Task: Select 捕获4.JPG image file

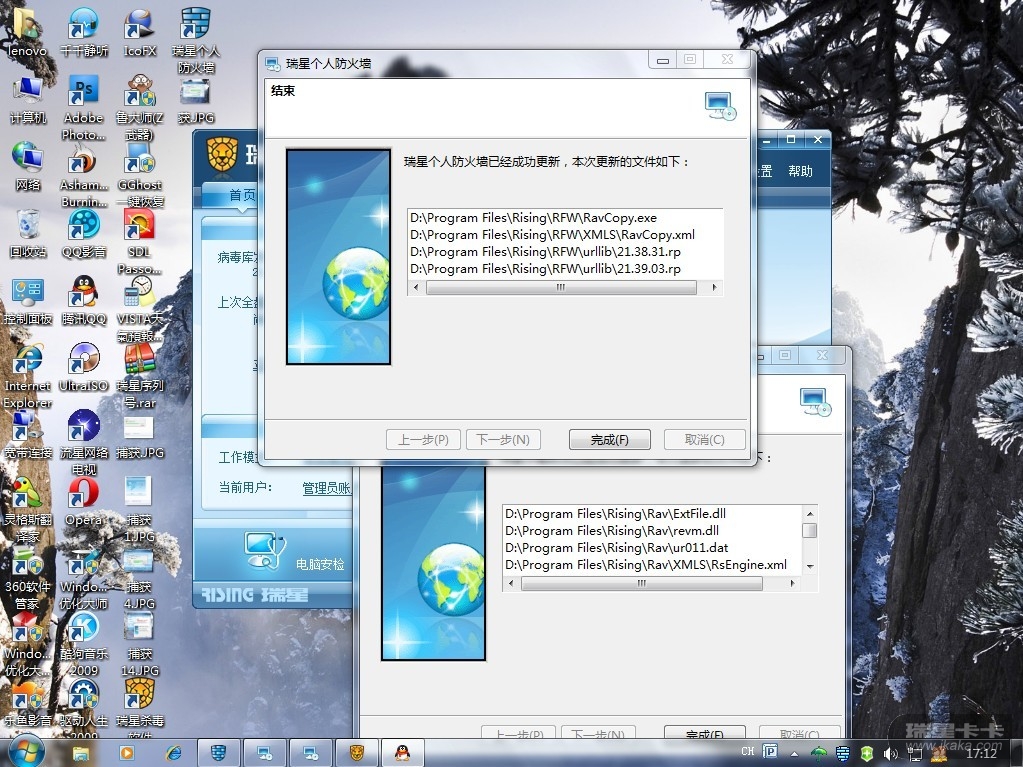Action: [140, 578]
